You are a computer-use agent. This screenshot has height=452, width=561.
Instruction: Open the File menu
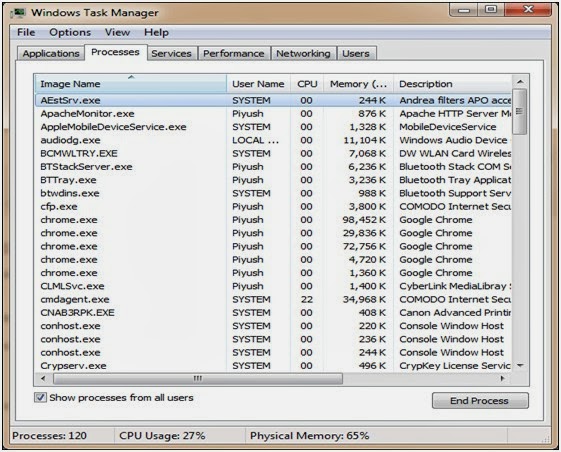(x=26, y=32)
